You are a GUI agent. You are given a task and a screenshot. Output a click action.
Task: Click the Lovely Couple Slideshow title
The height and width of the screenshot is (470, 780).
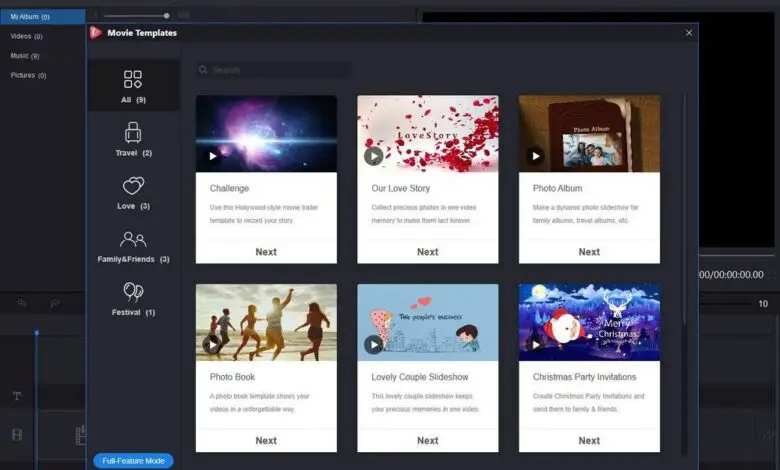click(x=420, y=377)
